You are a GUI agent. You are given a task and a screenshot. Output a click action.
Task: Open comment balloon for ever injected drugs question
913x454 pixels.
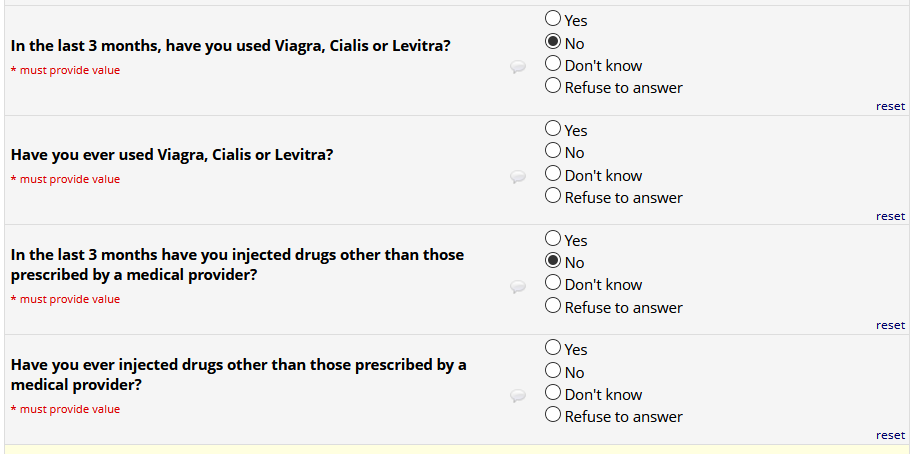click(518, 396)
